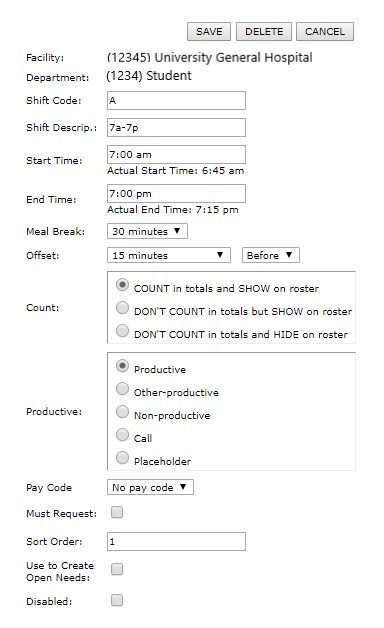Select the Call radio option
This screenshot has height=628, width=384.
click(x=122, y=435)
